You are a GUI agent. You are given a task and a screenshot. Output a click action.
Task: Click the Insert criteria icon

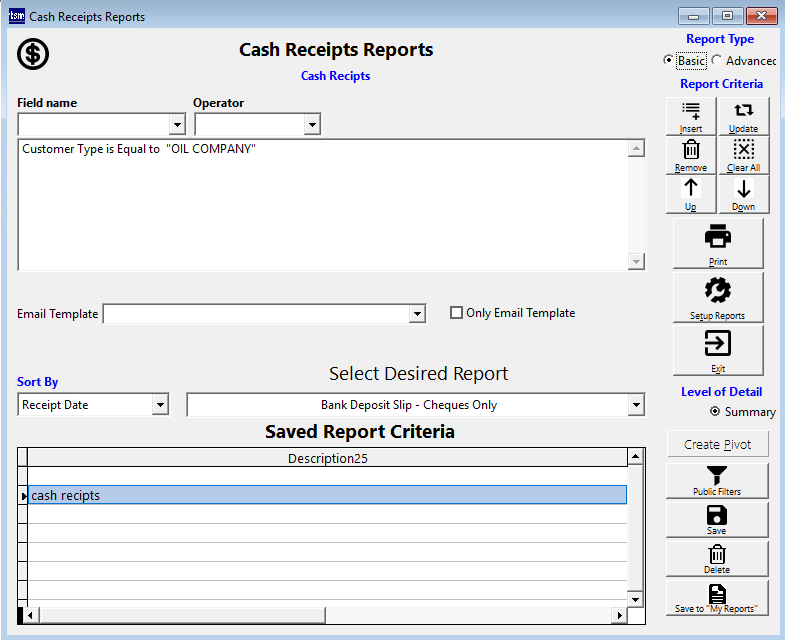coord(691,116)
